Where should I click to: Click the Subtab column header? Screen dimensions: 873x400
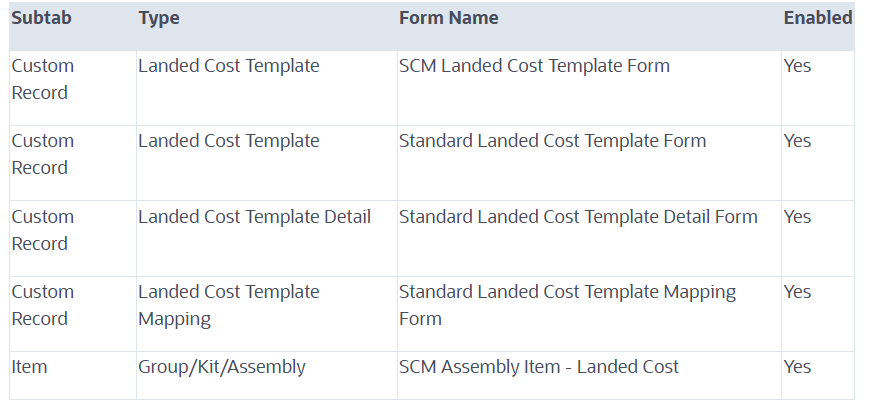[41, 18]
